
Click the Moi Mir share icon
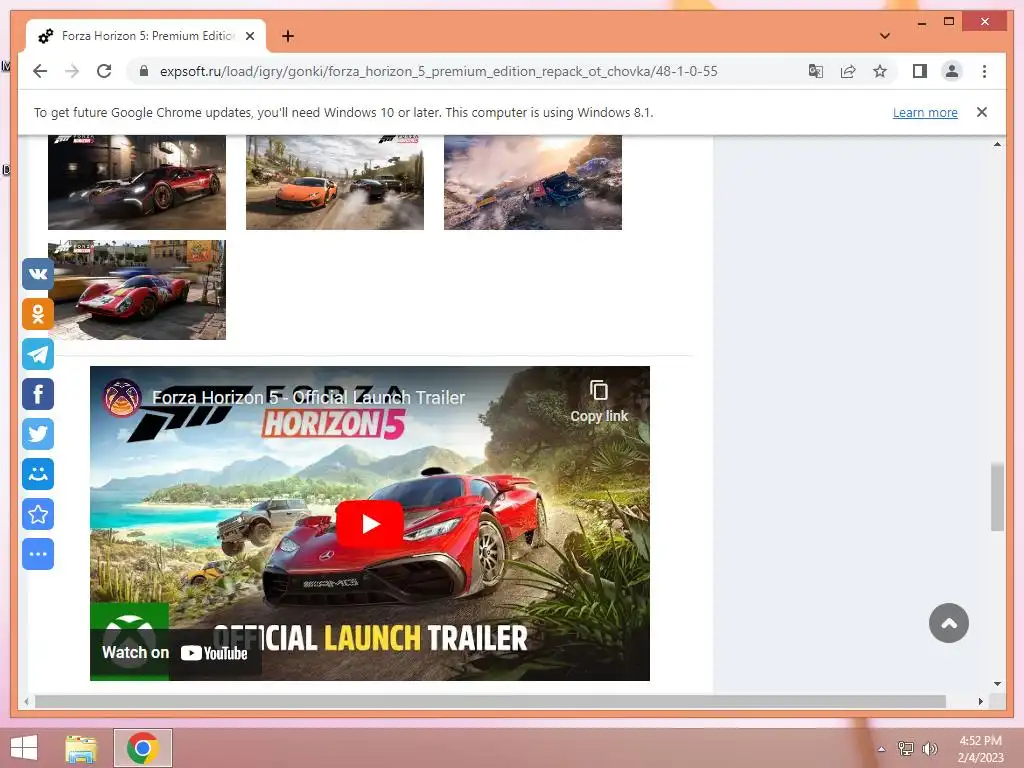38,474
